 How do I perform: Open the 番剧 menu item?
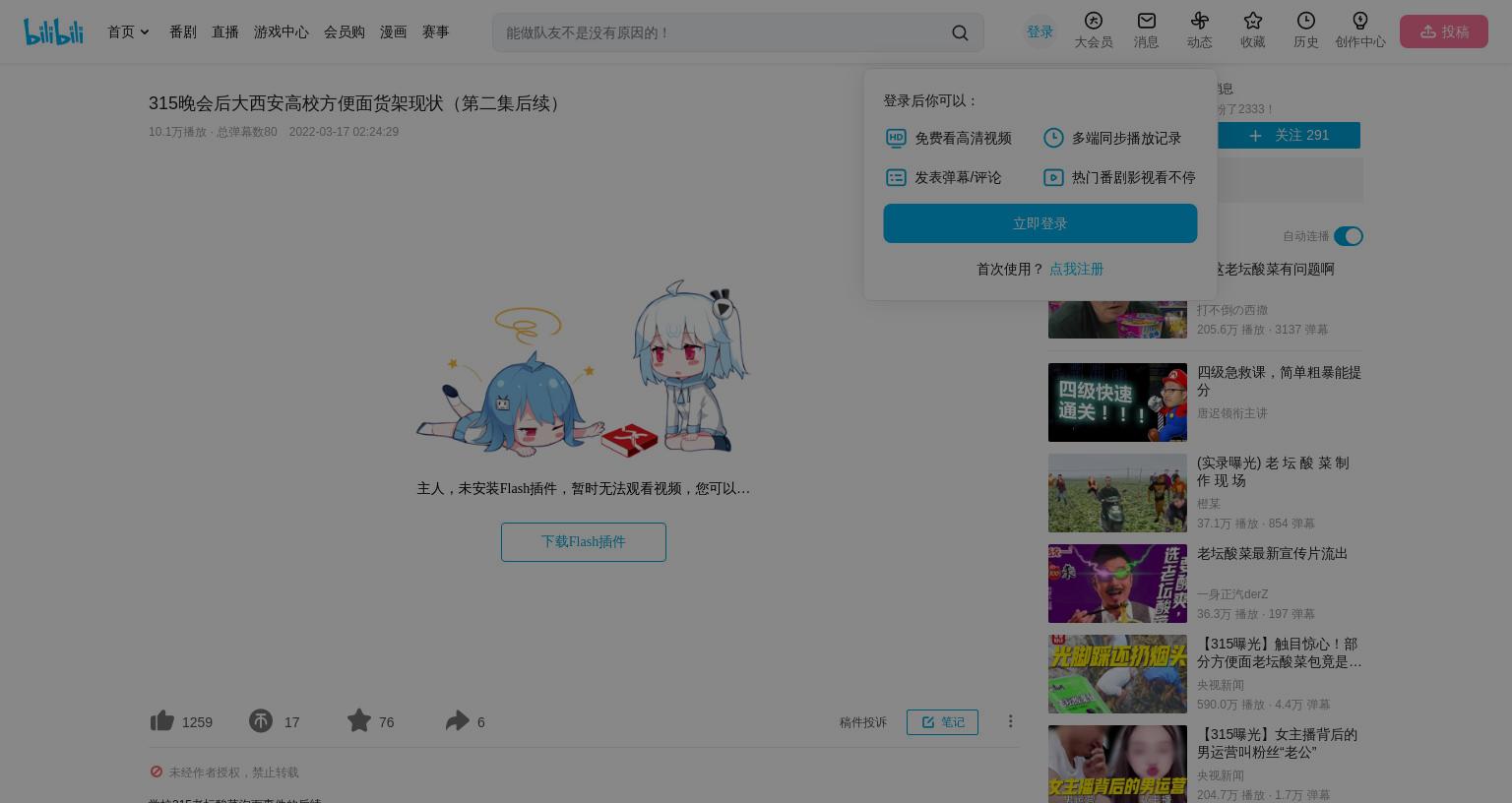[x=183, y=32]
